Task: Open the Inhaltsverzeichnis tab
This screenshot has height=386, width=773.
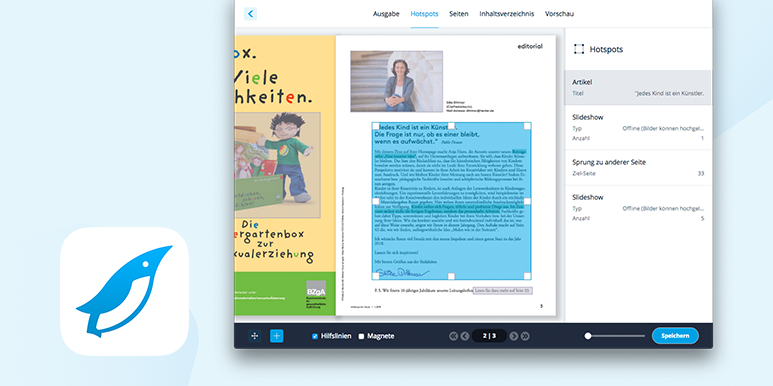Action: point(507,14)
